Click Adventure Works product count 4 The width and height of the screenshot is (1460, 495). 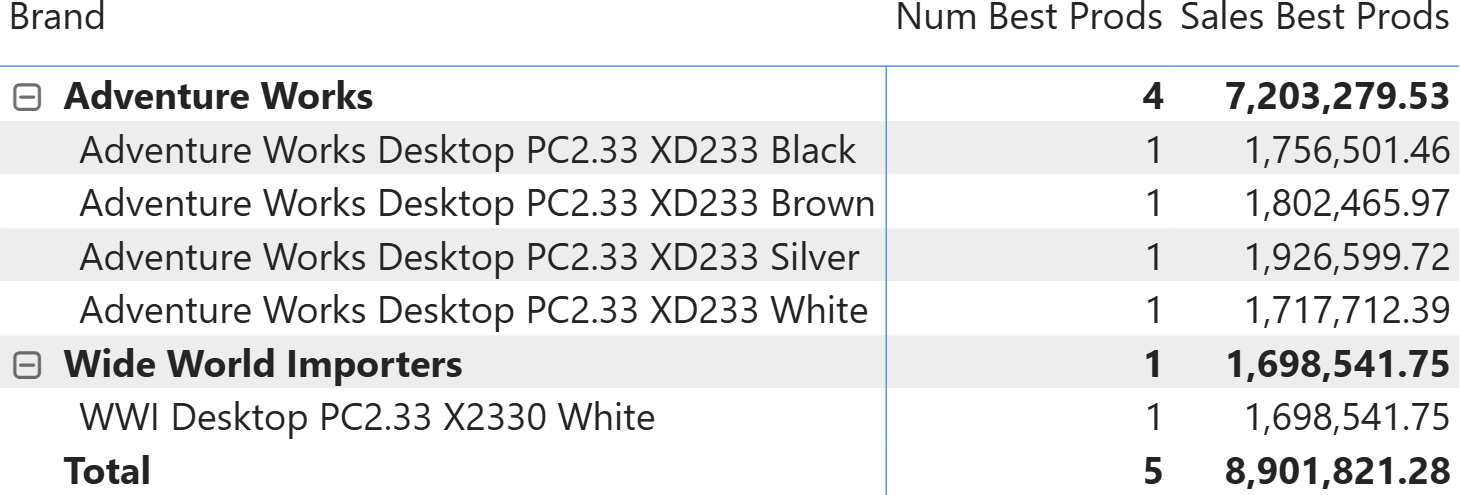pyautogui.click(x=1153, y=97)
